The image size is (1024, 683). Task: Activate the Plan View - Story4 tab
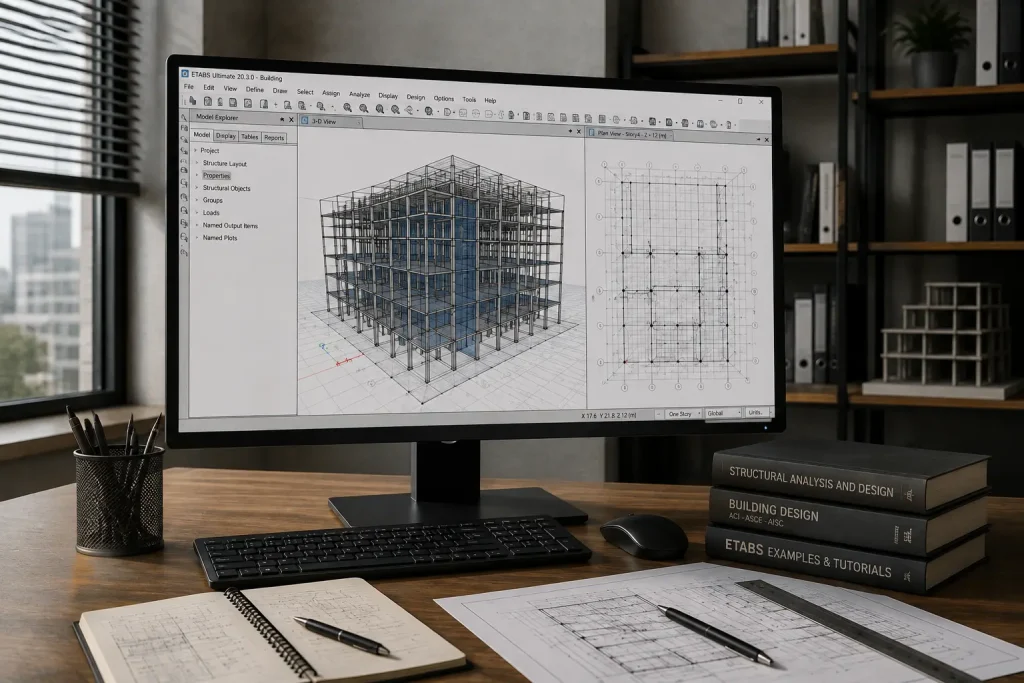coord(630,134)
